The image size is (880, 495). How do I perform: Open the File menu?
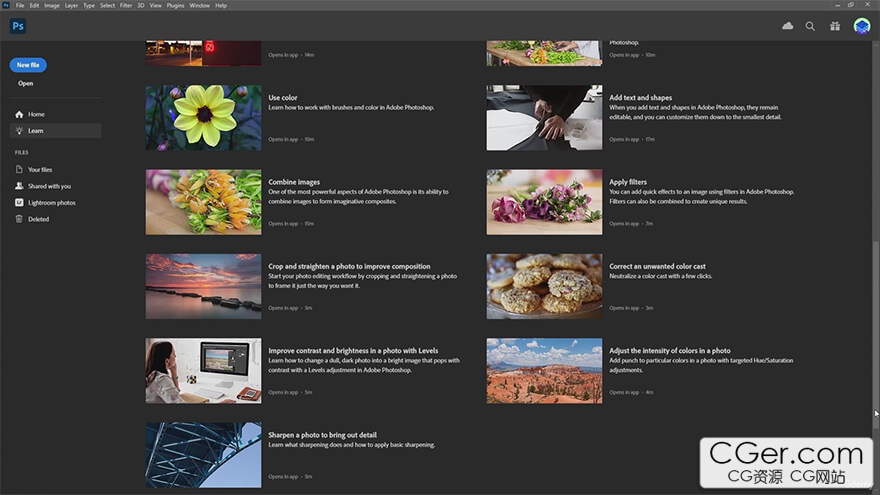[x=20, y=5]
